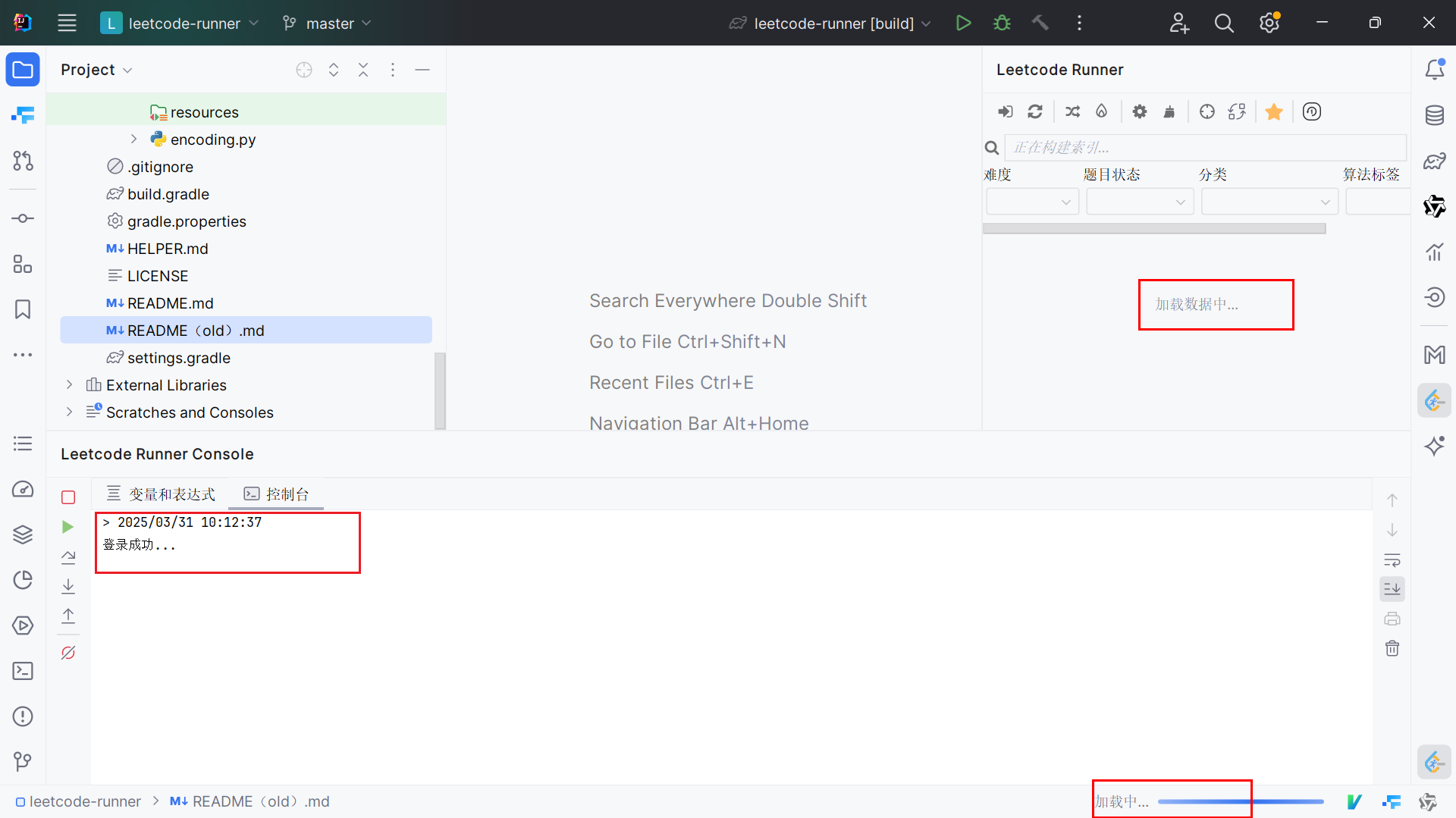
Task: Click the loading progress bar in status bar
Action: 1241,801
